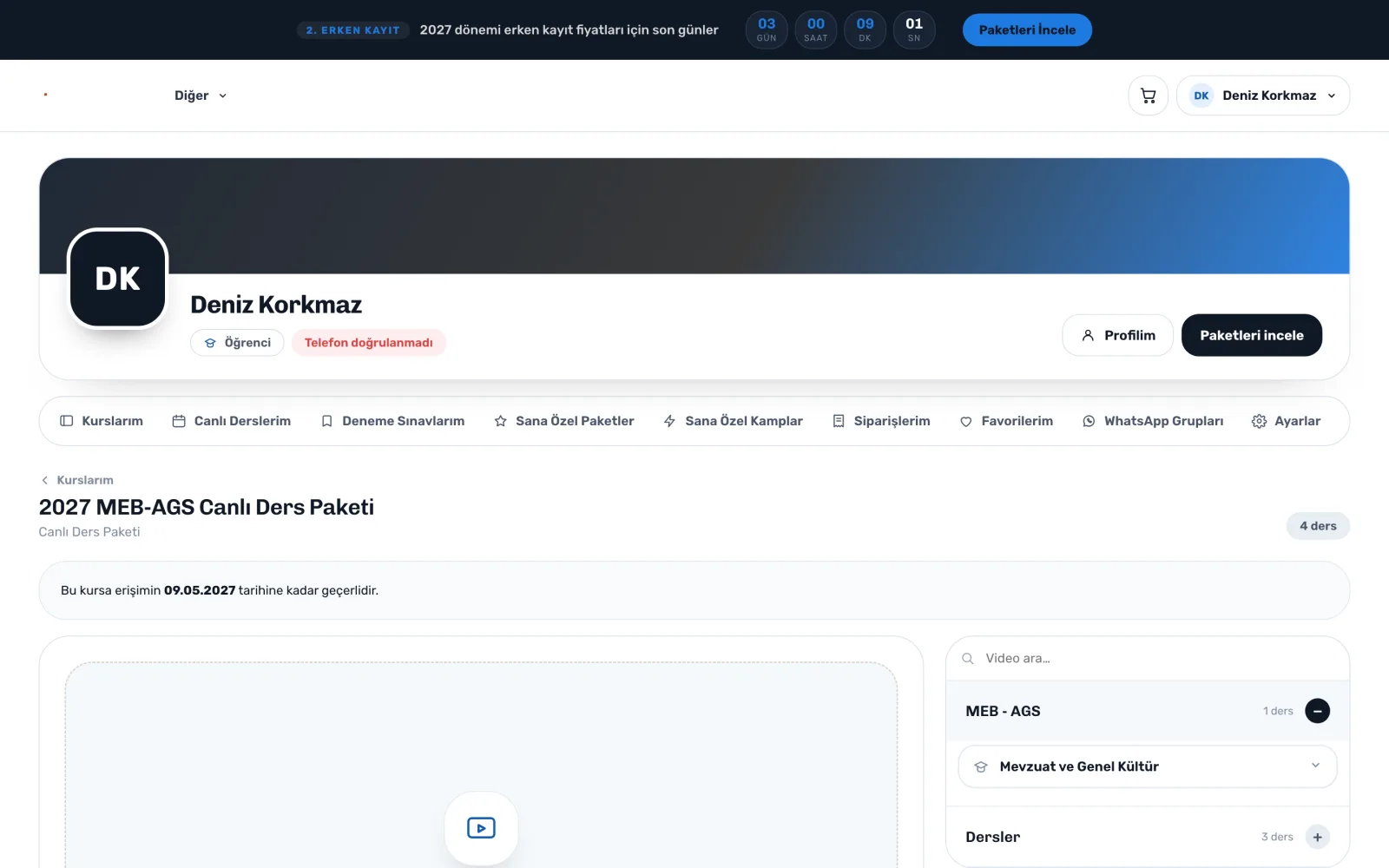
Task: Click the Öğrenci badge
Action: tap(237, 343)
